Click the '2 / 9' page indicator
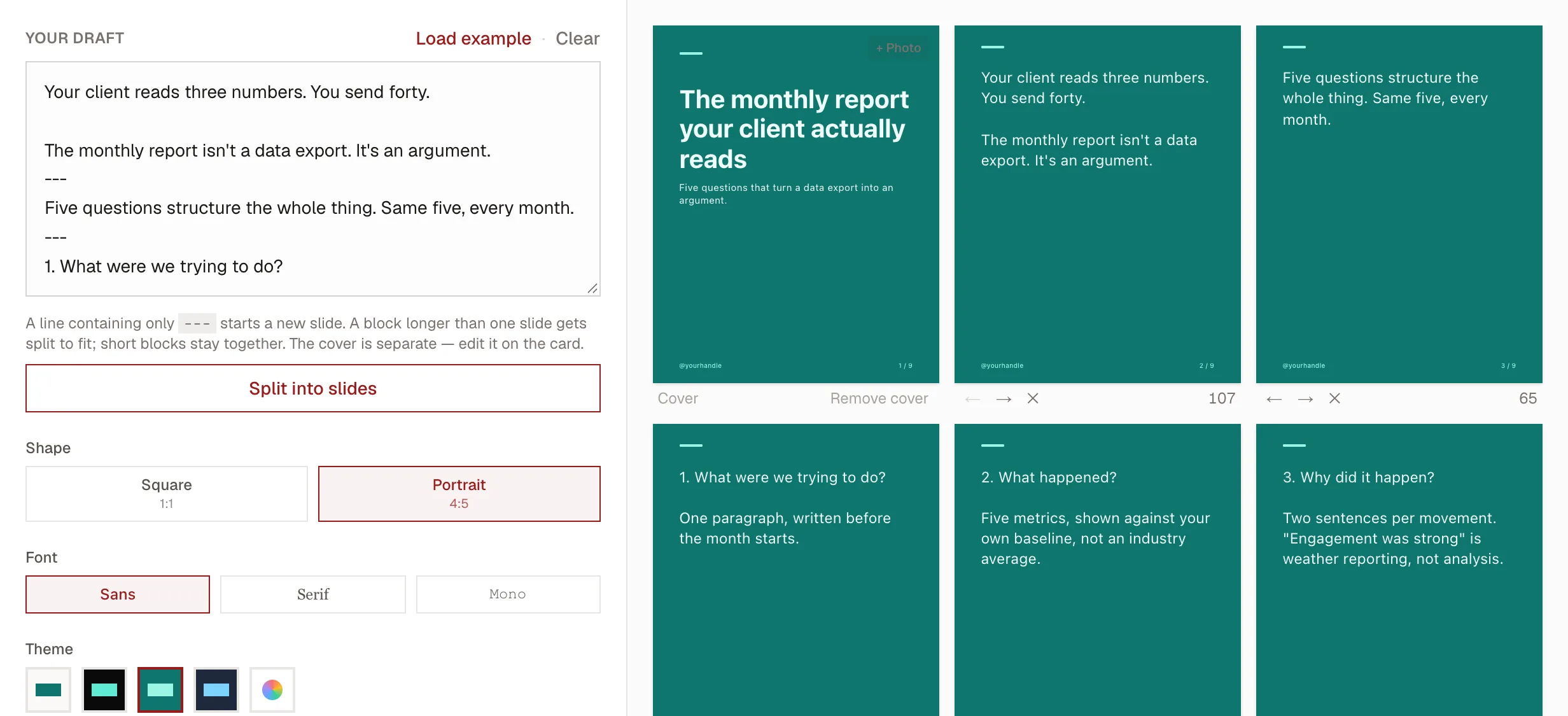 pos(1207,366)
